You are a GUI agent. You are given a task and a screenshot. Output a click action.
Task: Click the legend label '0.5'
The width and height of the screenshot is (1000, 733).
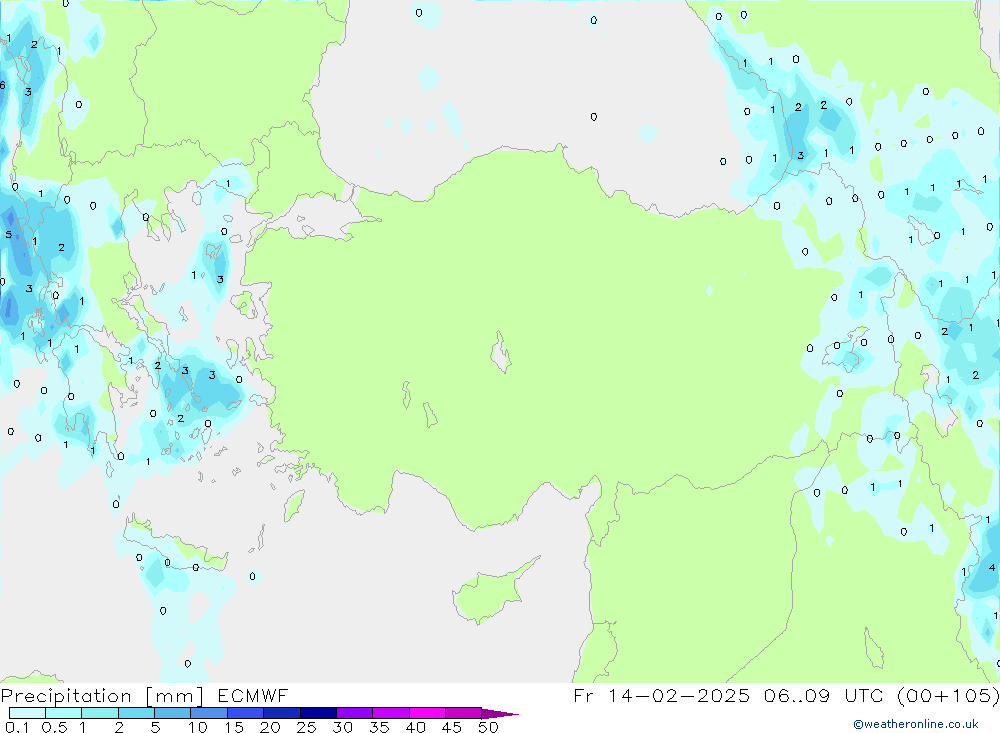pyautogui.click(x=54, y=727)
